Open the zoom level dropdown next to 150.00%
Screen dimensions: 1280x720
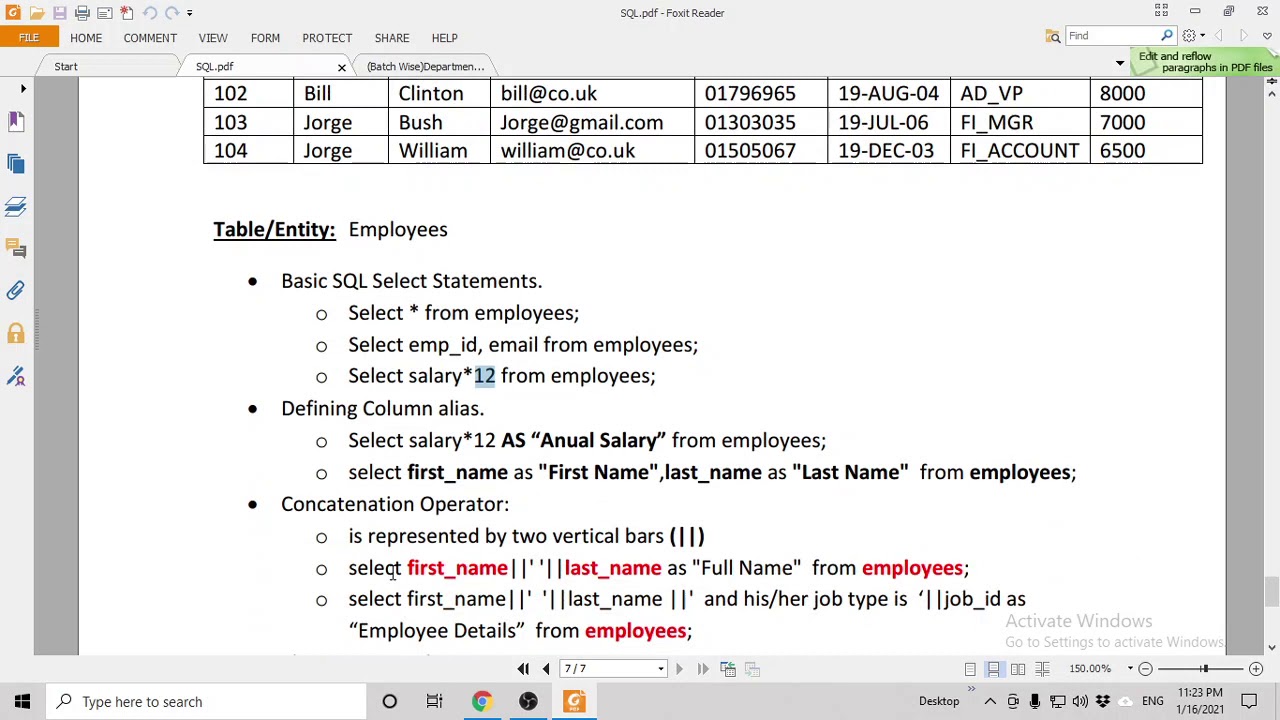pos(1131,669)
